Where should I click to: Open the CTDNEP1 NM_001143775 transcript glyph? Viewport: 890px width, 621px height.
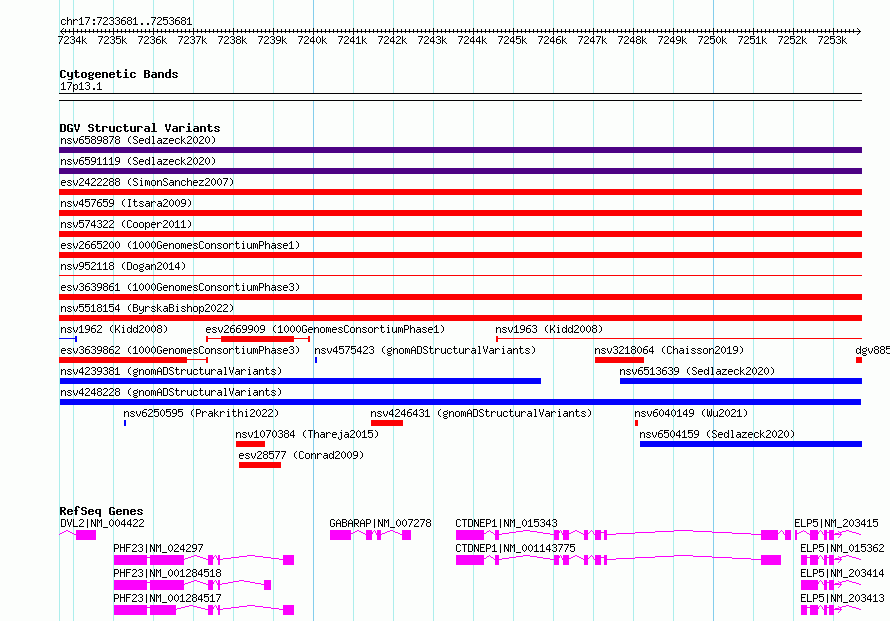(618, 560)
